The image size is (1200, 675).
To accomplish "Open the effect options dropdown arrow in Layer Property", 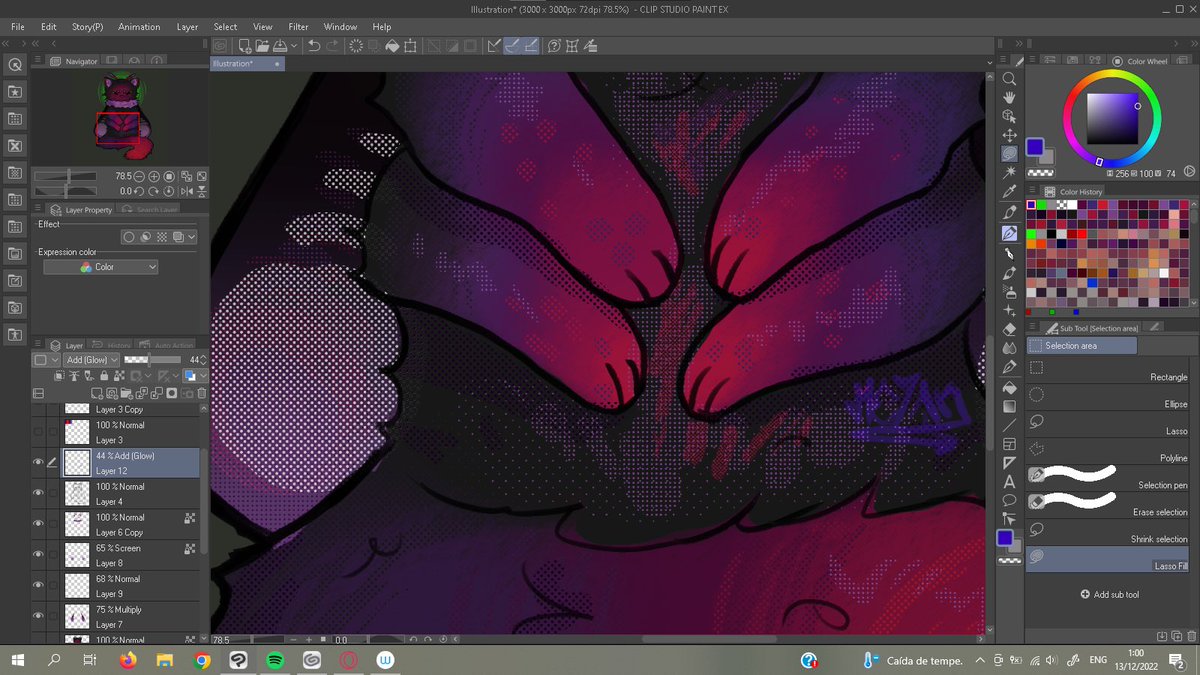I will (x=191, y=237).
